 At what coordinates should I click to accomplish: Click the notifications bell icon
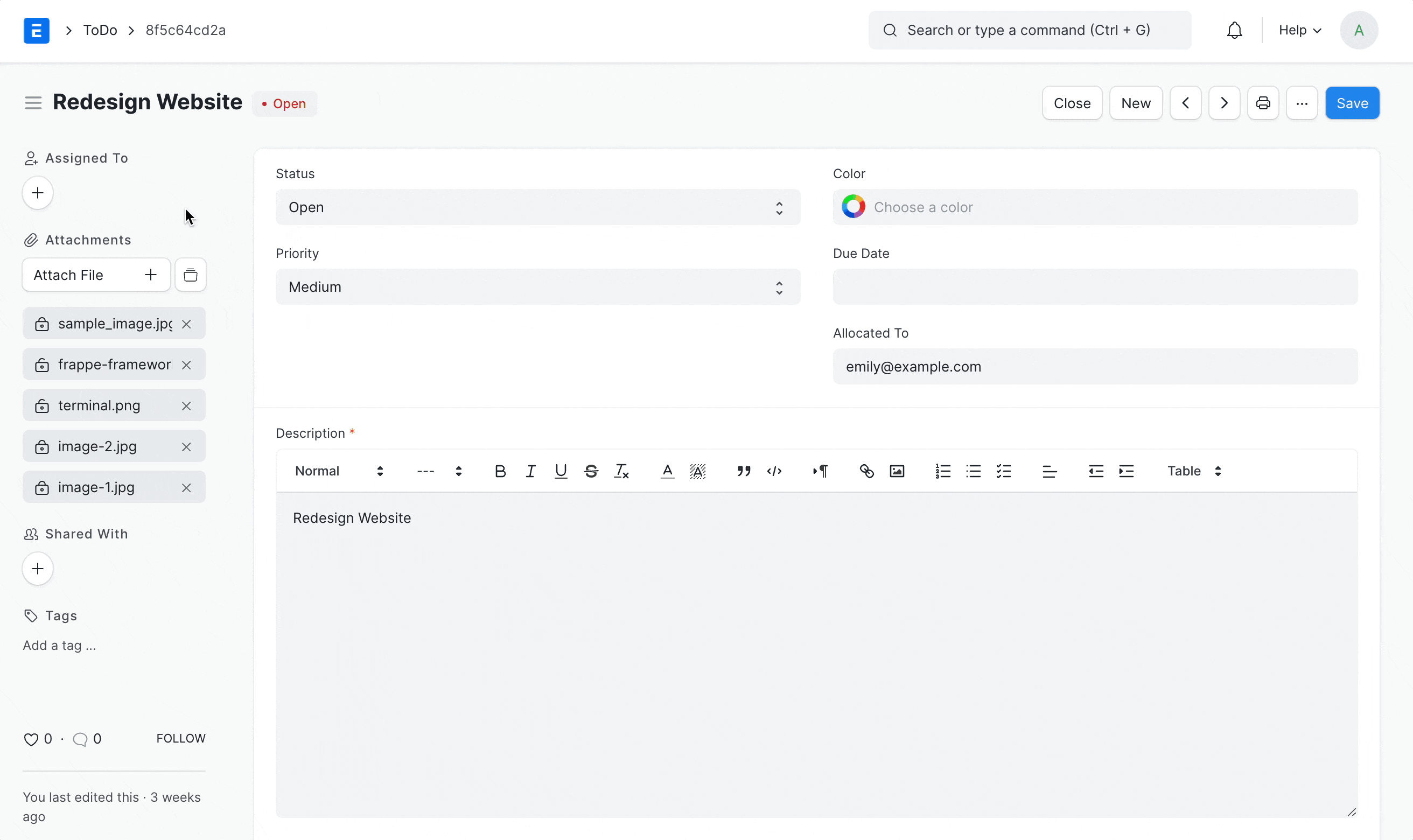[x=1234, y=30]
